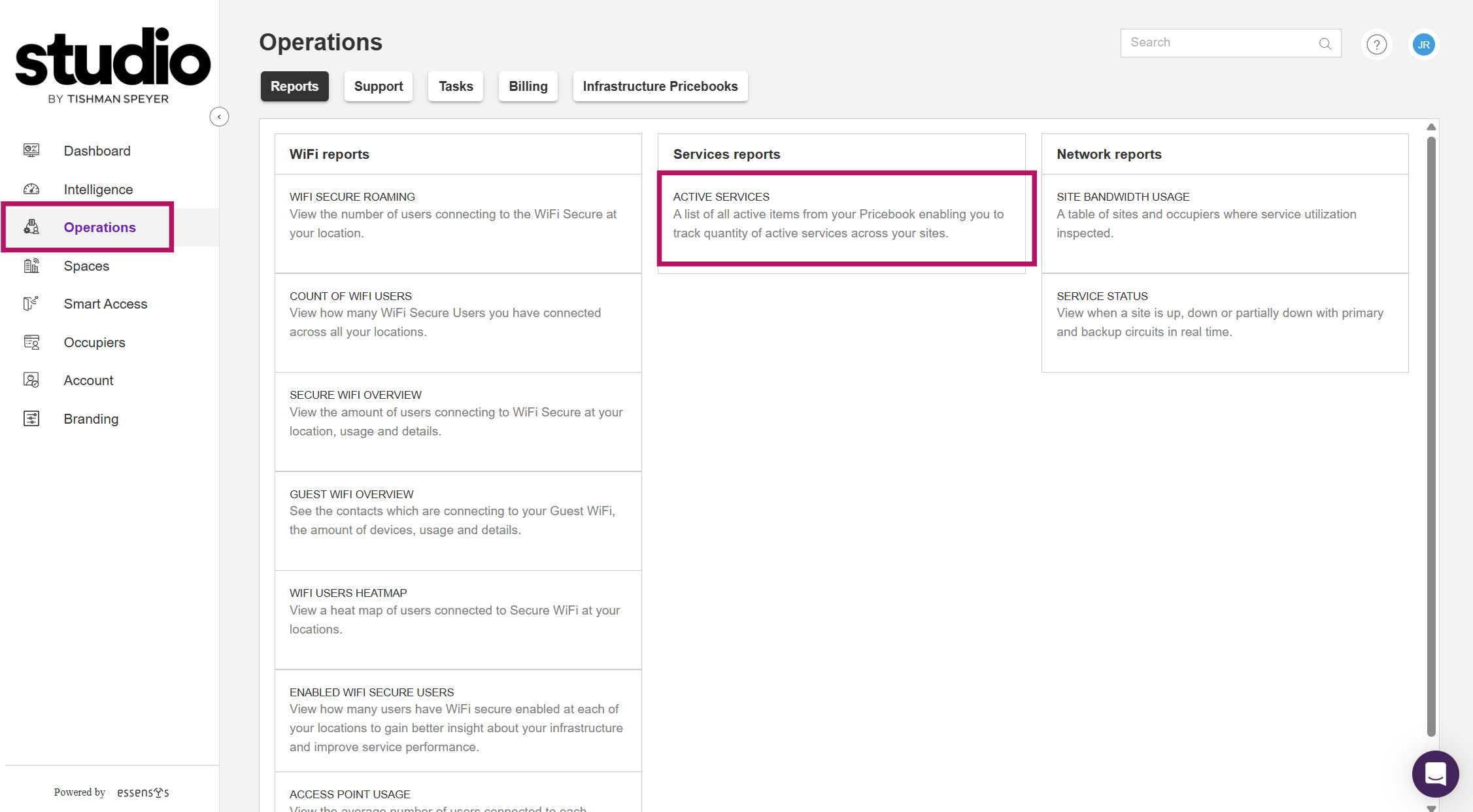Viewport: 1473px width, 812px height.
Task: Open the Active Services report
Action: [x=841, y=216]
